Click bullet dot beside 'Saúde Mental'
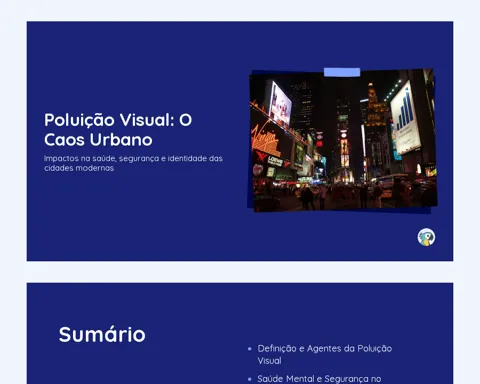The height and width of the screenshot is (384, 480). click(250, 379)
